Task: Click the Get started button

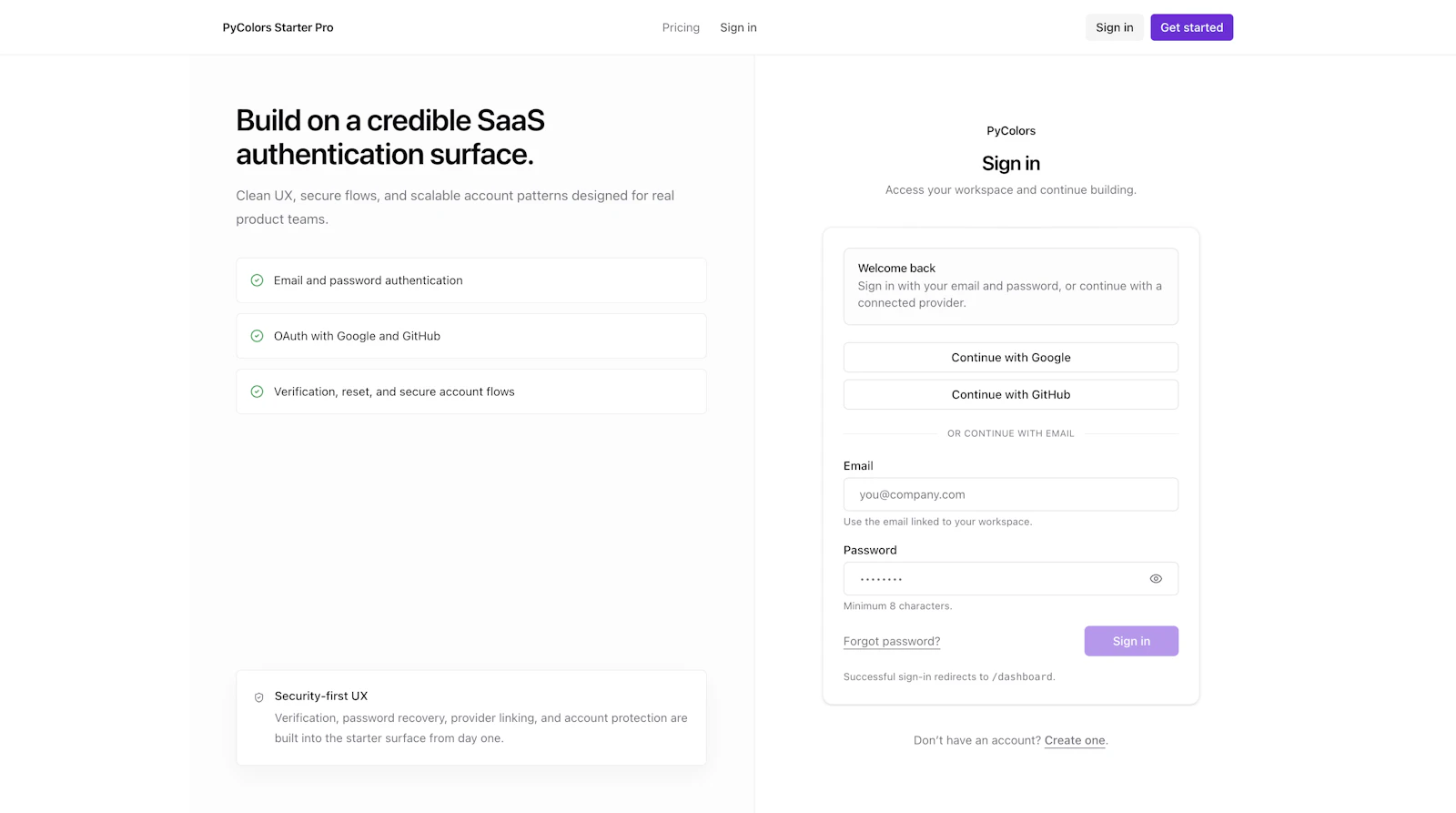Action: pyautogui.click(x=1191, y=27)
